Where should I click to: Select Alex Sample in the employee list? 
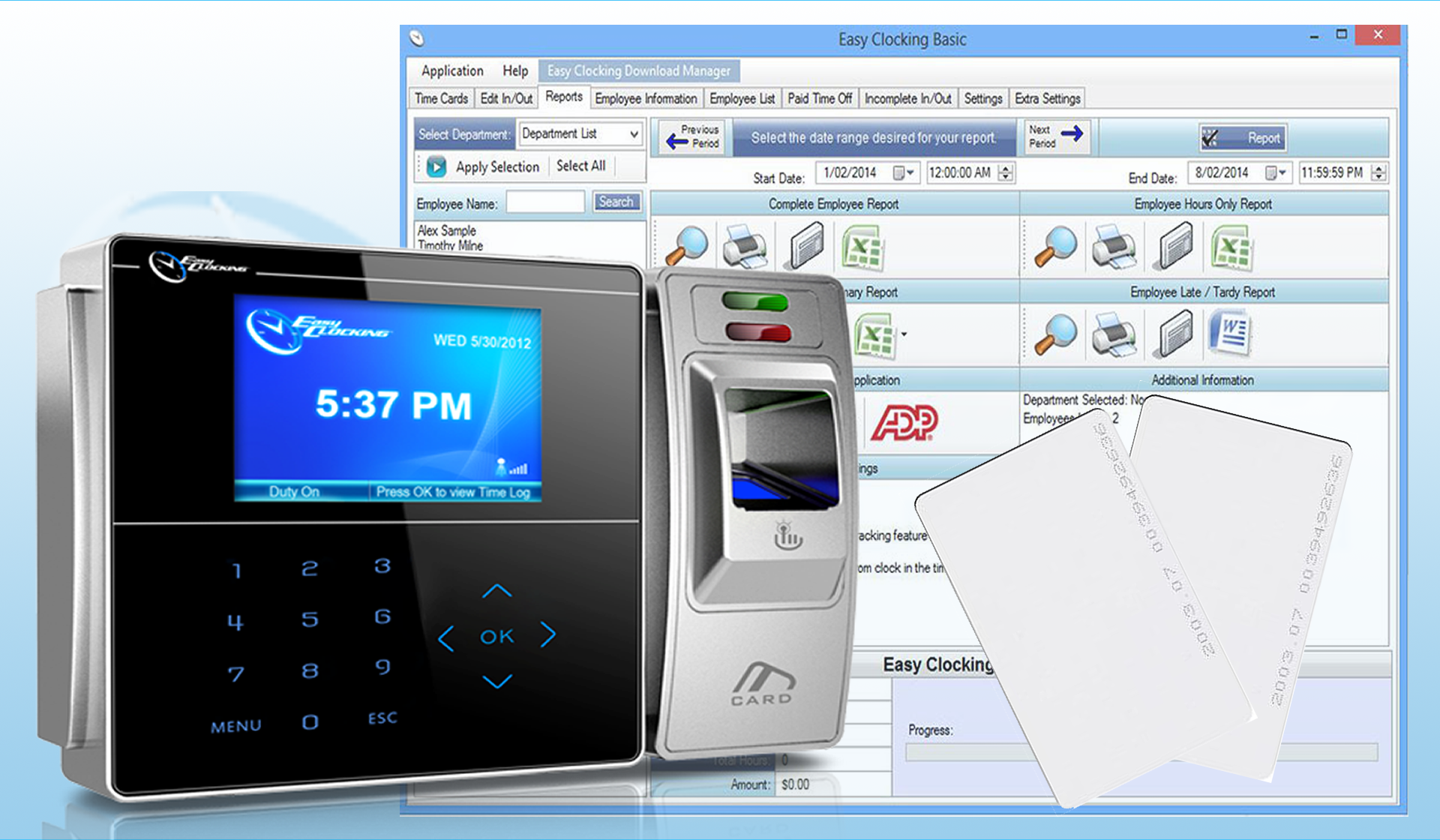coord(448,230)
